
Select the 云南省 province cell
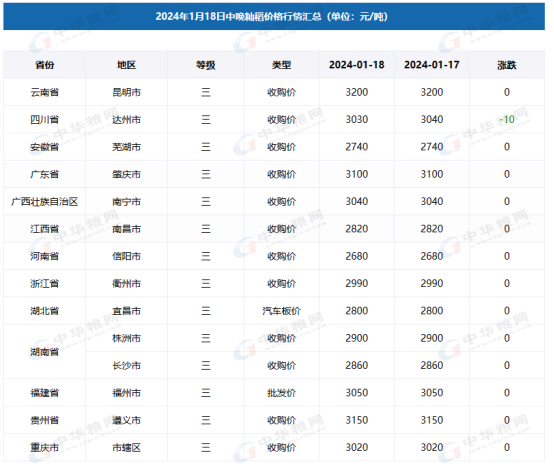point(45,92)
